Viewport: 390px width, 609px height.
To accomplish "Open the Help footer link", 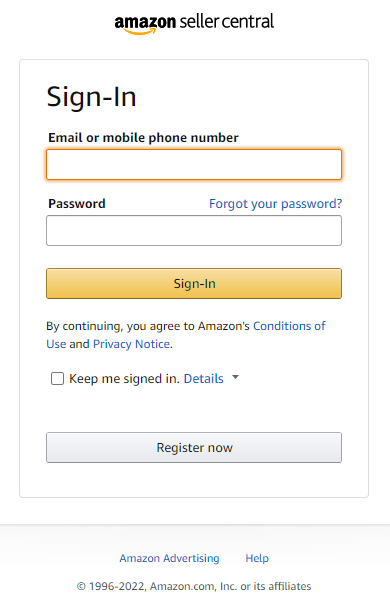I will (x=257, y=558).
